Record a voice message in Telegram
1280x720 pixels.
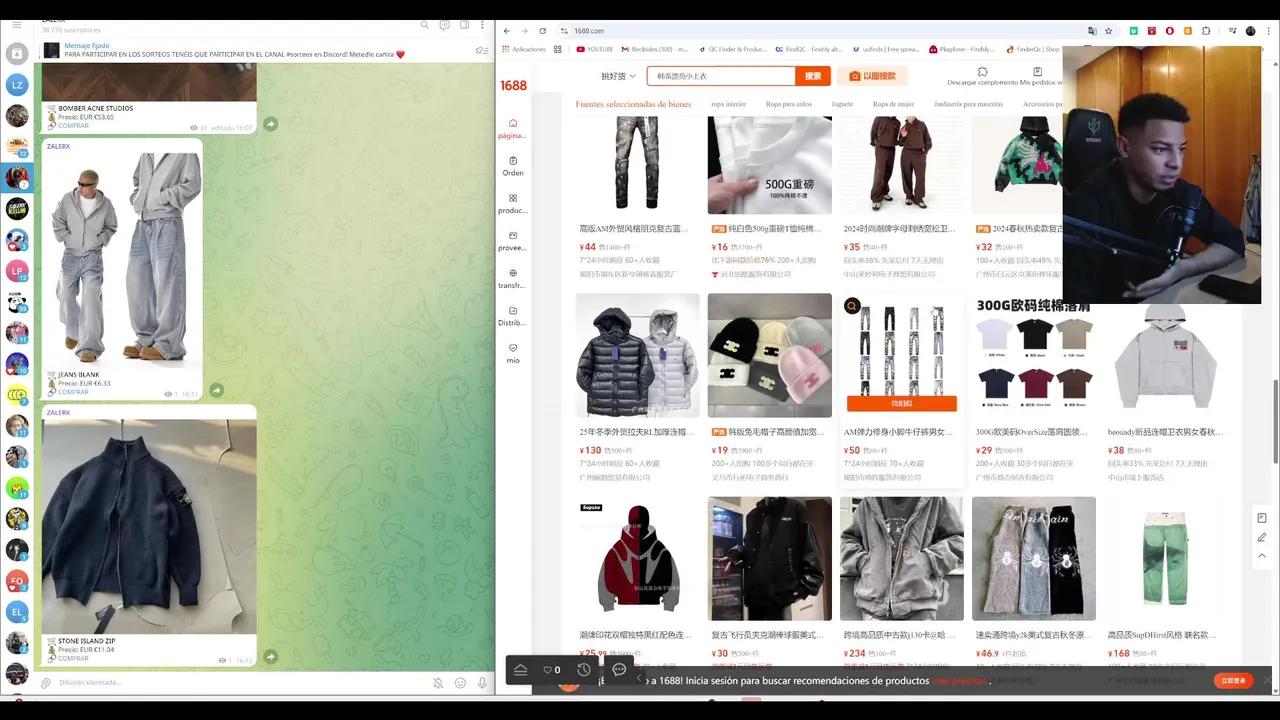482,683
